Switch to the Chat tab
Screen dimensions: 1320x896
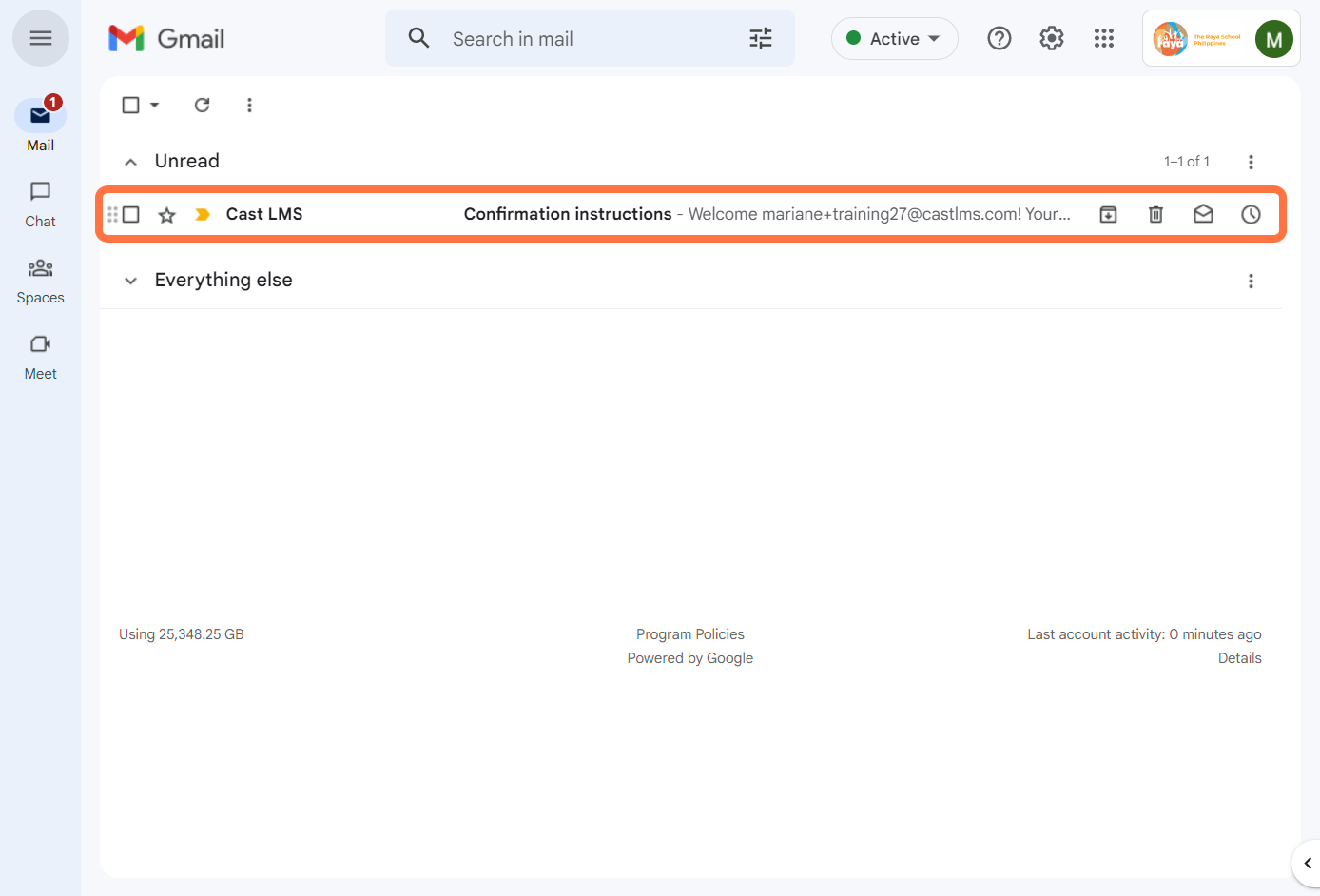pos(40,204)
